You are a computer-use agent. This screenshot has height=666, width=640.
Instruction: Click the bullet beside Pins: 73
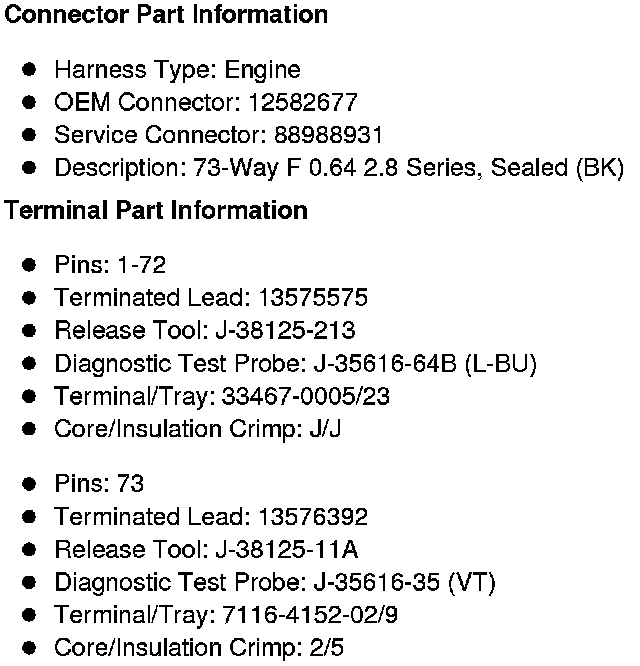(x=30, y=484)
